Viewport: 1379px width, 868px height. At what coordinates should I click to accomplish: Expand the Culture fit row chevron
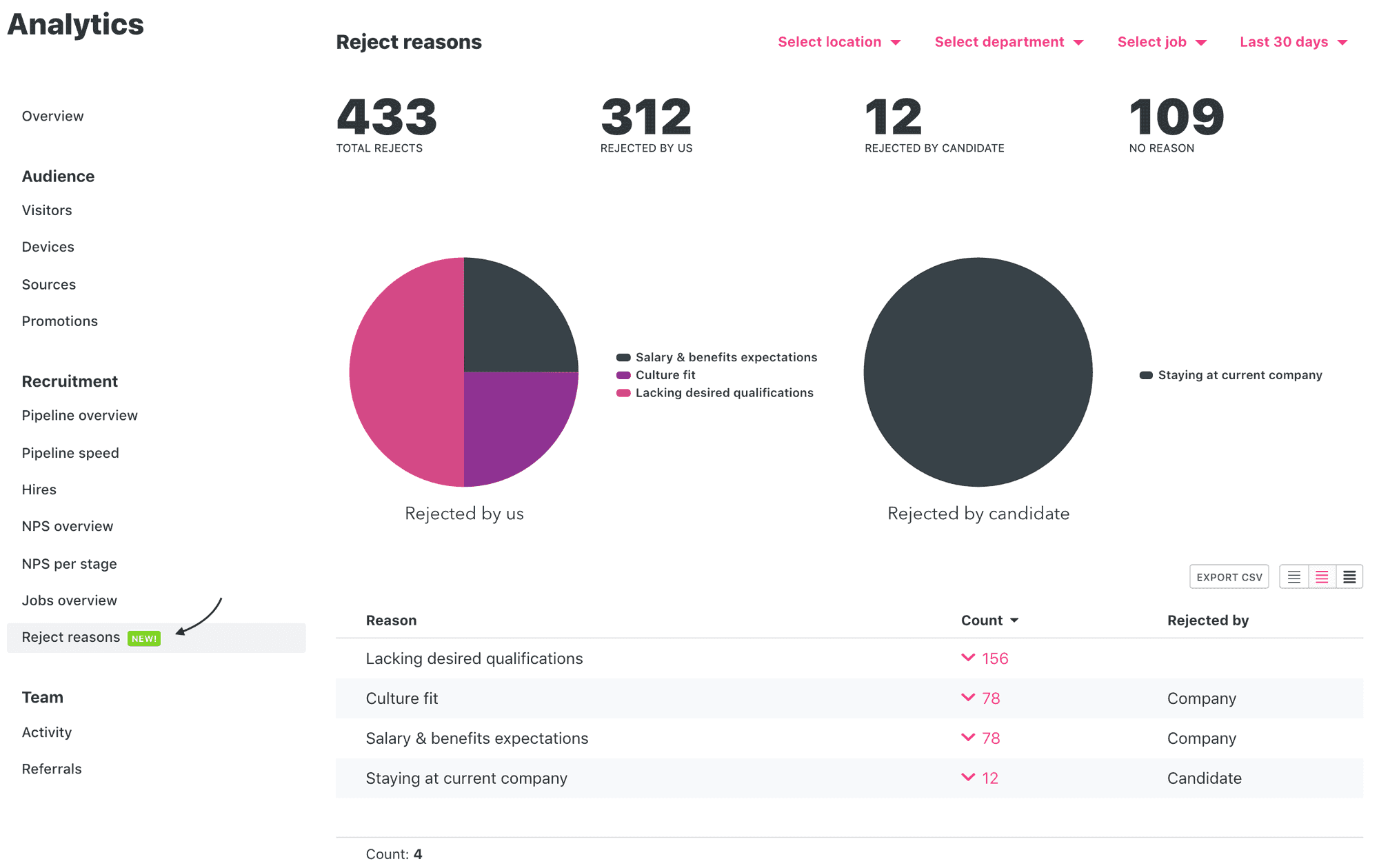pos(968,697)
